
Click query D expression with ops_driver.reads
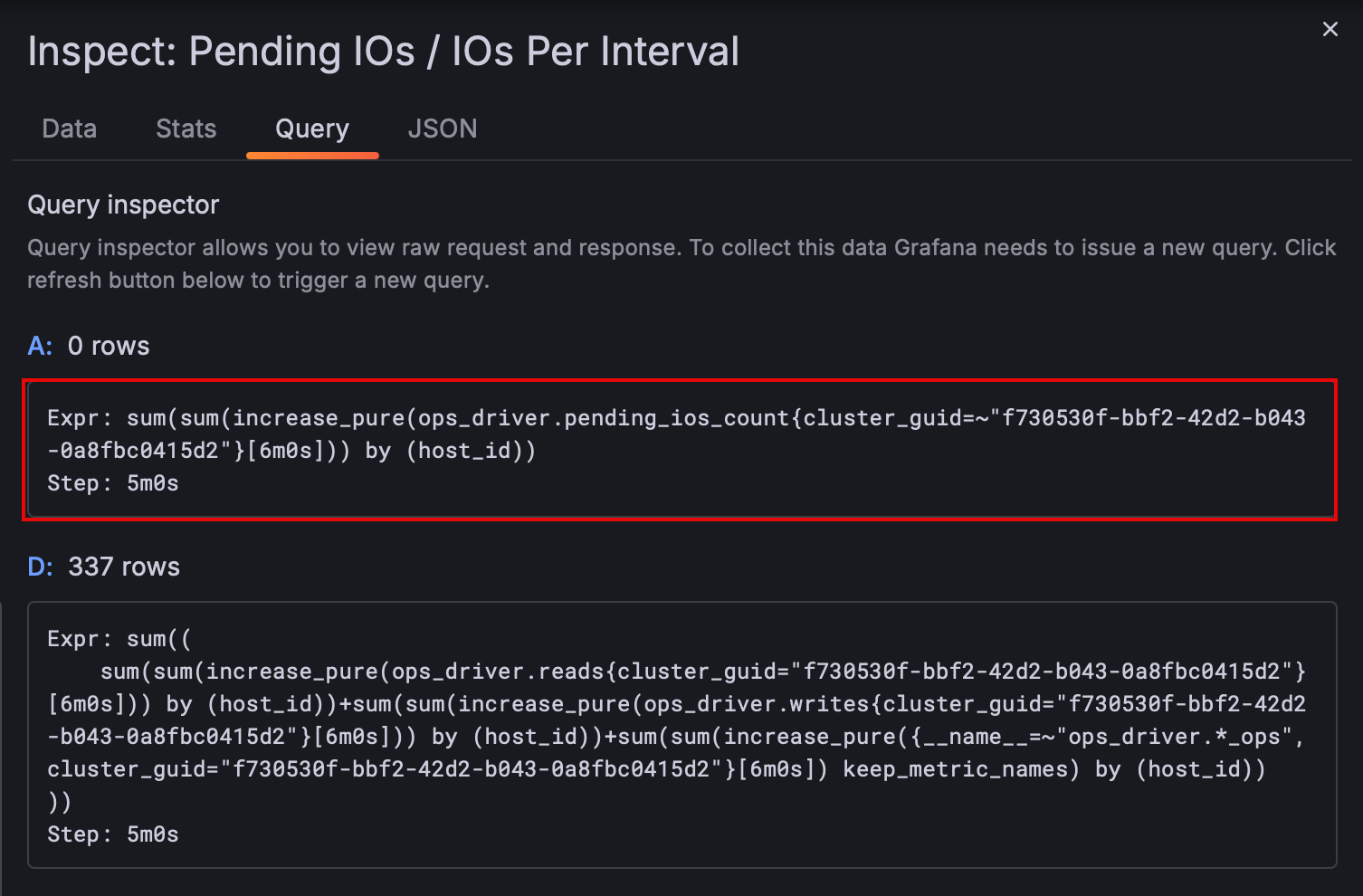click(676, 720)
